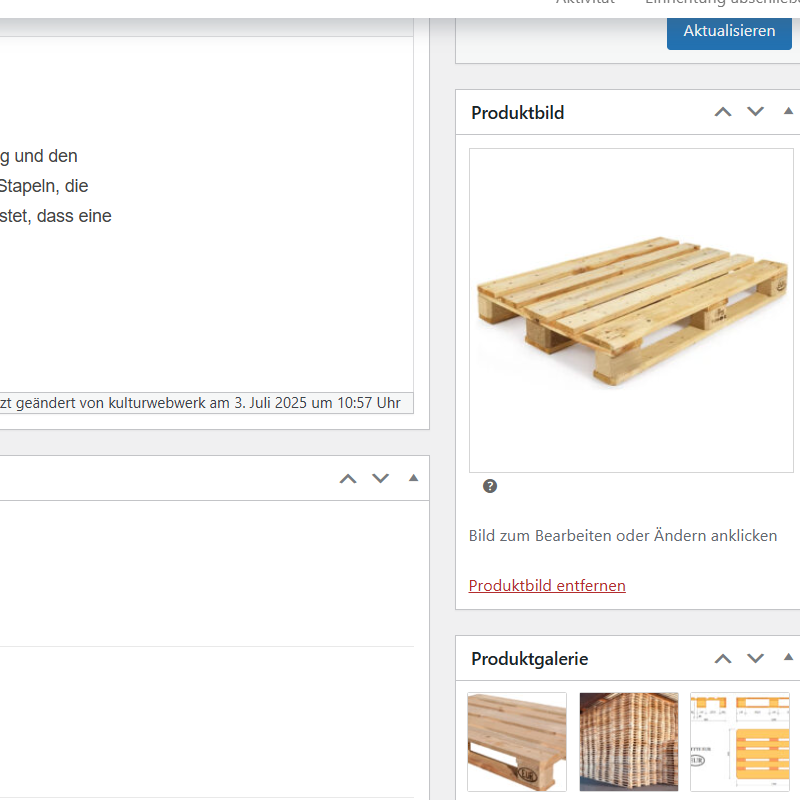This screenshot has width=800, height=800.
Task: Click the 'Bild zum Bearbeiten oder Ändern anklicken' text
Action: tap(623, 536)
